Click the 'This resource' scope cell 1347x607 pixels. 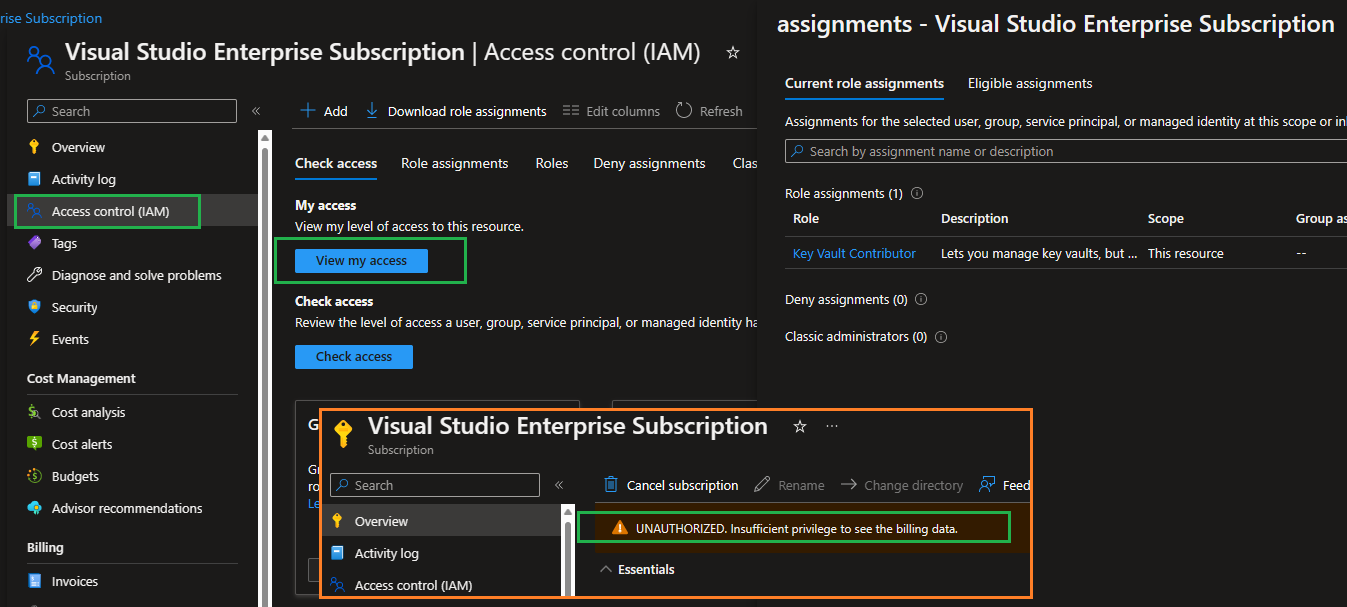pyautogui.click(x=1186, y=253)
